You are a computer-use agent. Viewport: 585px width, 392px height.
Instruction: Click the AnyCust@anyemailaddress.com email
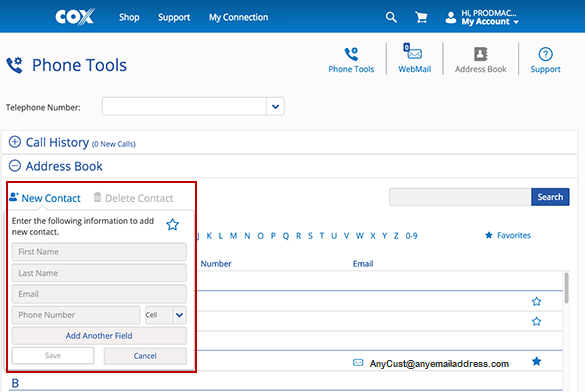tap(439, 364)
